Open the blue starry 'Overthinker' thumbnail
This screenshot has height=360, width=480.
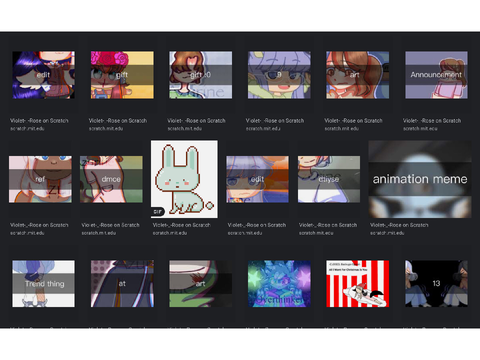point(279,284)
